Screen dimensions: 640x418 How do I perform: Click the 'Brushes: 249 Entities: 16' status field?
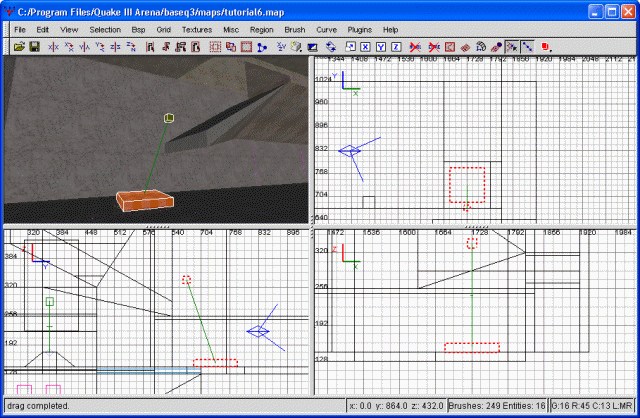click(497, 406)
